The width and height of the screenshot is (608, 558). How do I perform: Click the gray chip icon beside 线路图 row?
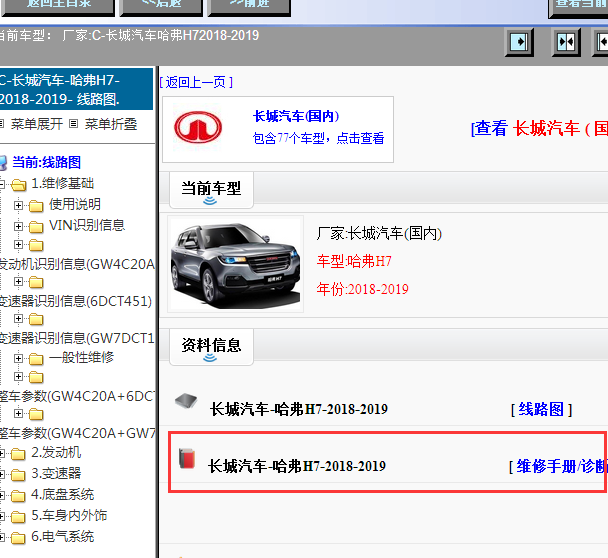coord(186,401)
